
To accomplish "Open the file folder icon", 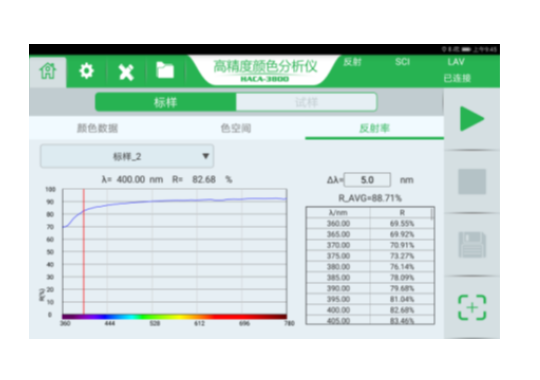I will coord(165,70).
